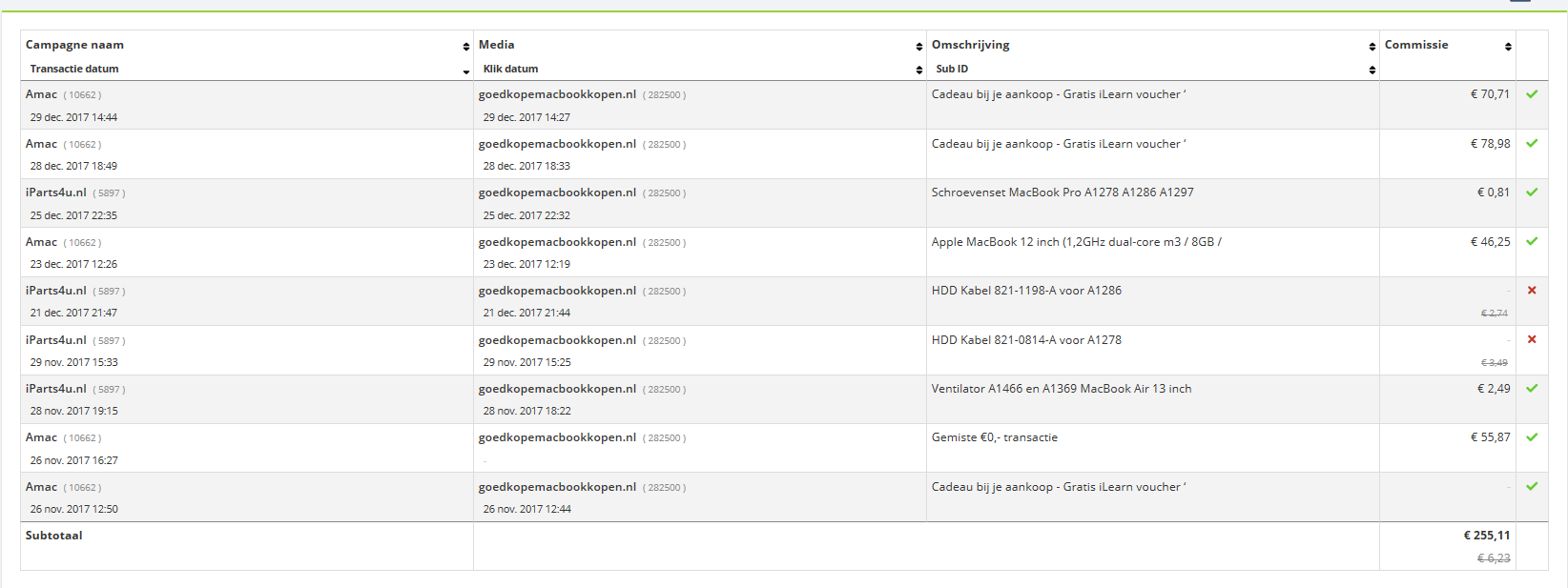Click the commission amount '€ 2,49'
Image resolution: width=1568 pixels, height=588 pixels.
tap(1494, 389)
